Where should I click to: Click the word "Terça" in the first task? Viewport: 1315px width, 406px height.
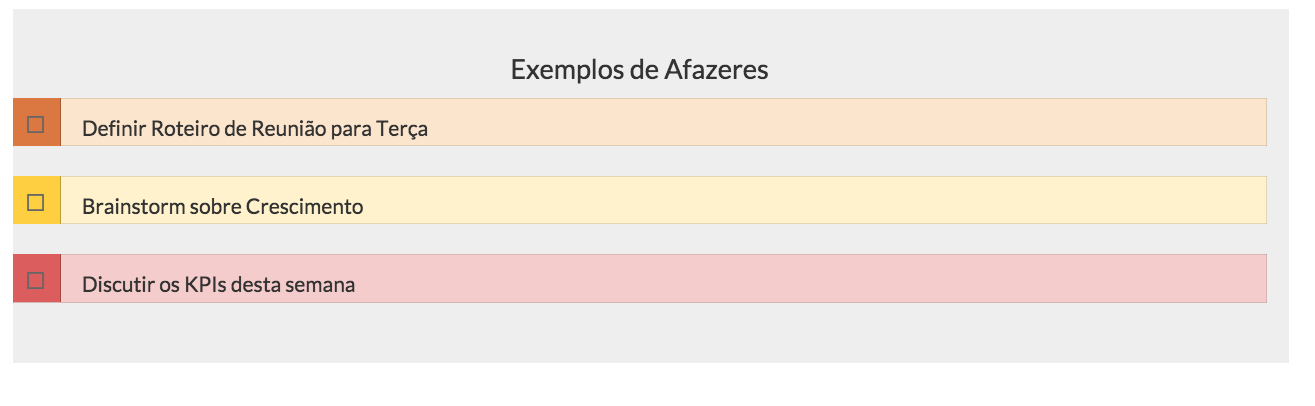click(402, 129)
